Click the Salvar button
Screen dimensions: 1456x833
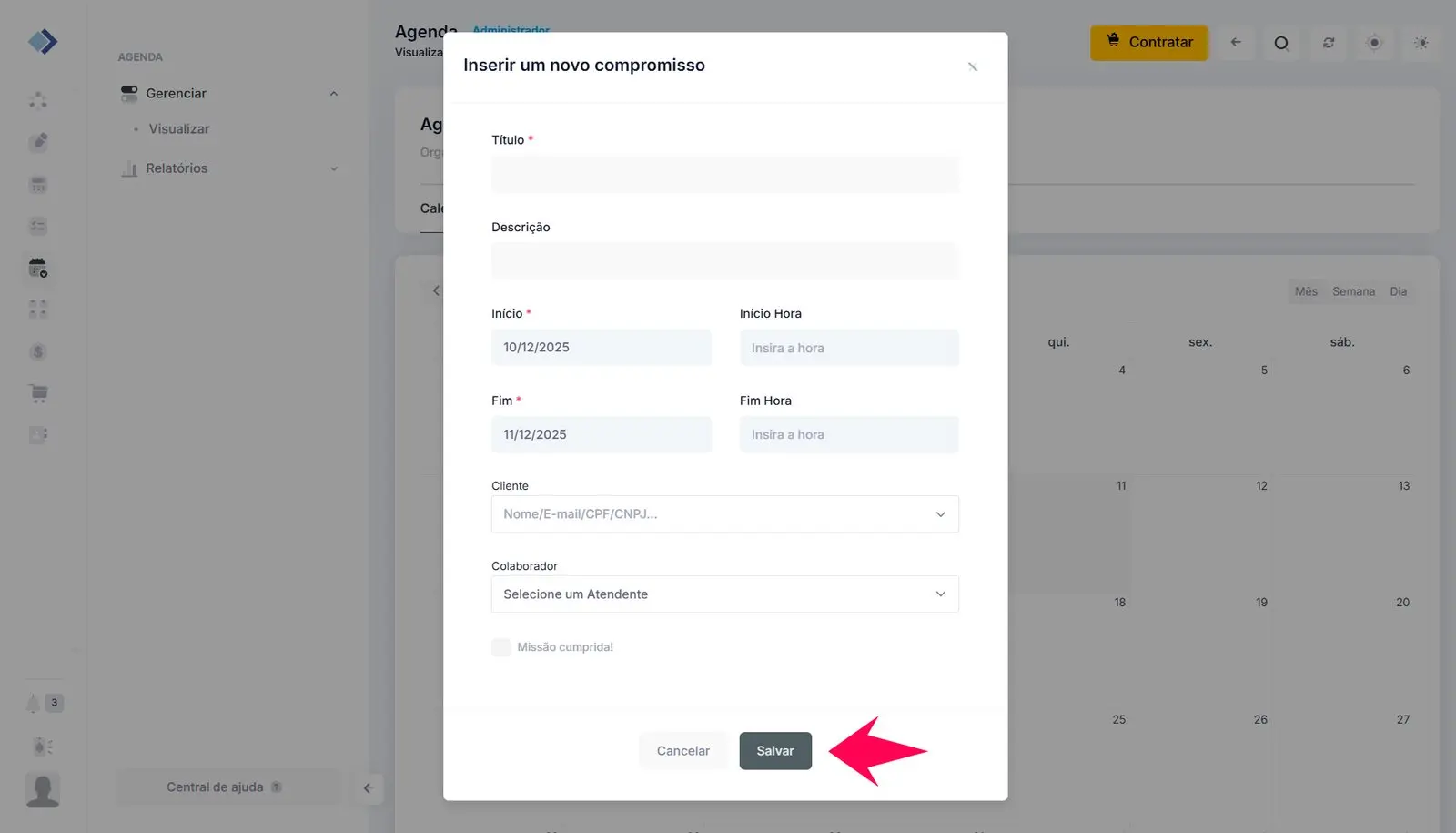(x=775, y=751)
